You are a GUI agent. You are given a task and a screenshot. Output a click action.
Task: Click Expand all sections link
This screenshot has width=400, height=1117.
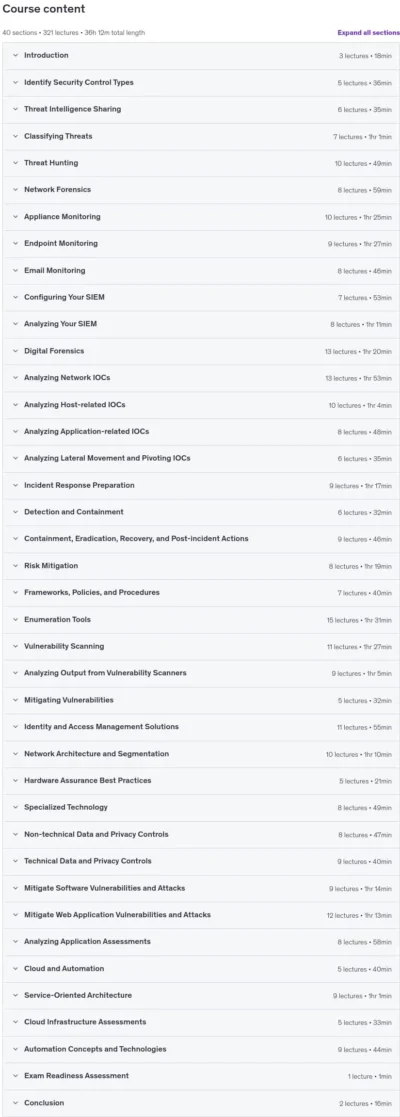click(x=368, y=33)
